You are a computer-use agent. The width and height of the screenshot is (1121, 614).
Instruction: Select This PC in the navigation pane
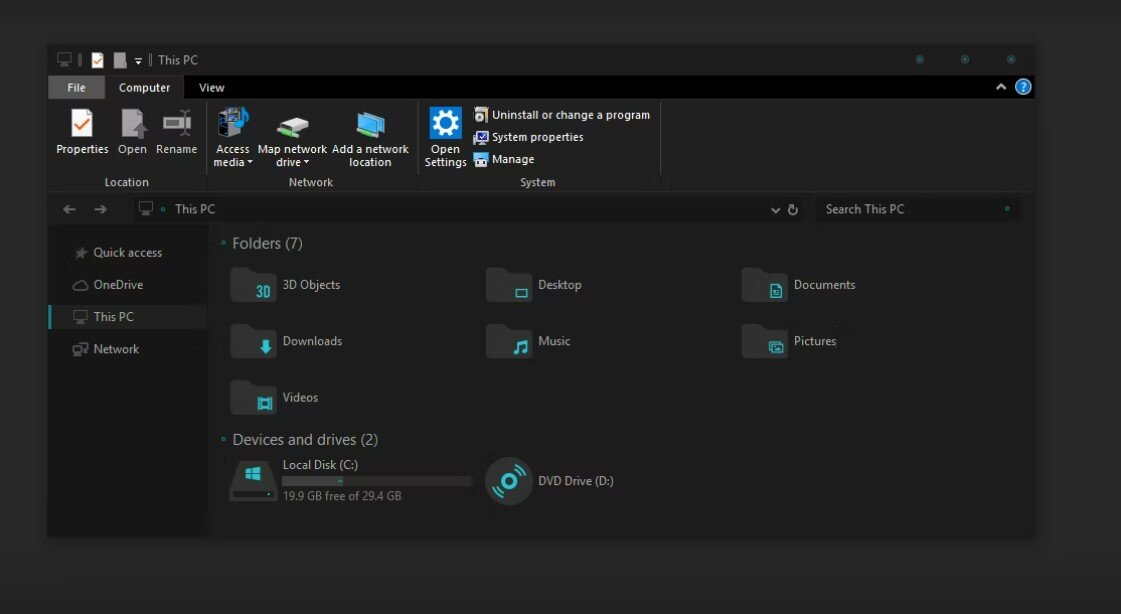point(127,317)
